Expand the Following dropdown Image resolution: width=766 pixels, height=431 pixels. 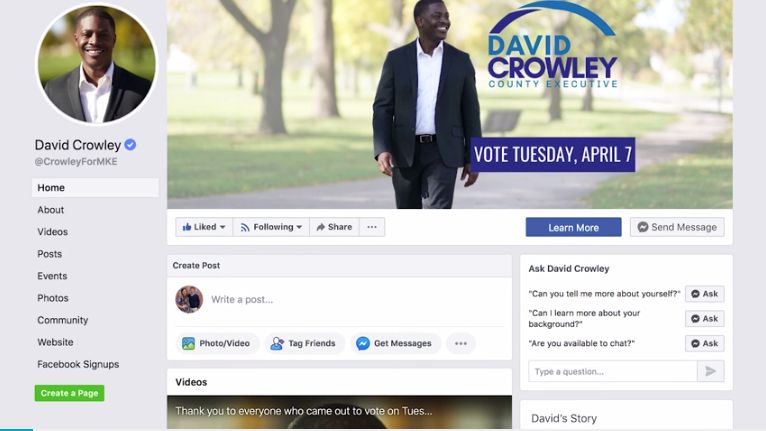pos(271,227)
